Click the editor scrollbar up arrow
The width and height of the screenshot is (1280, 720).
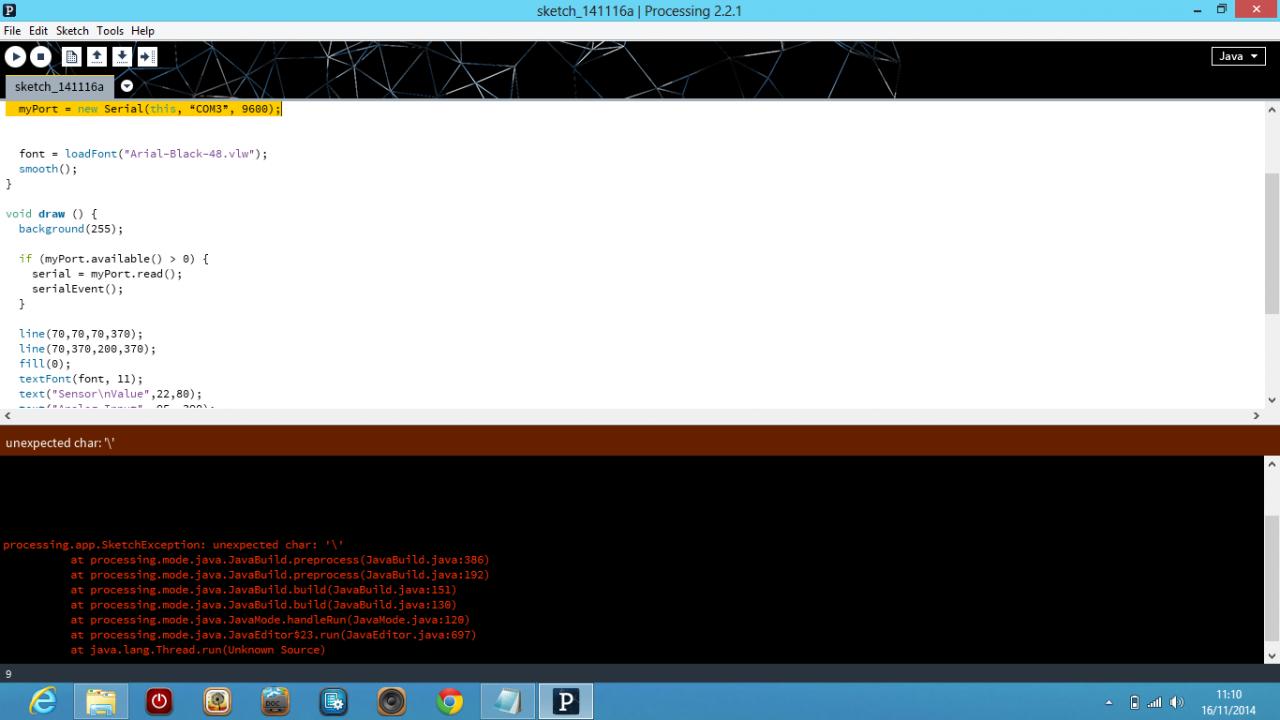pyautogui.click(x=1272, y=109)
